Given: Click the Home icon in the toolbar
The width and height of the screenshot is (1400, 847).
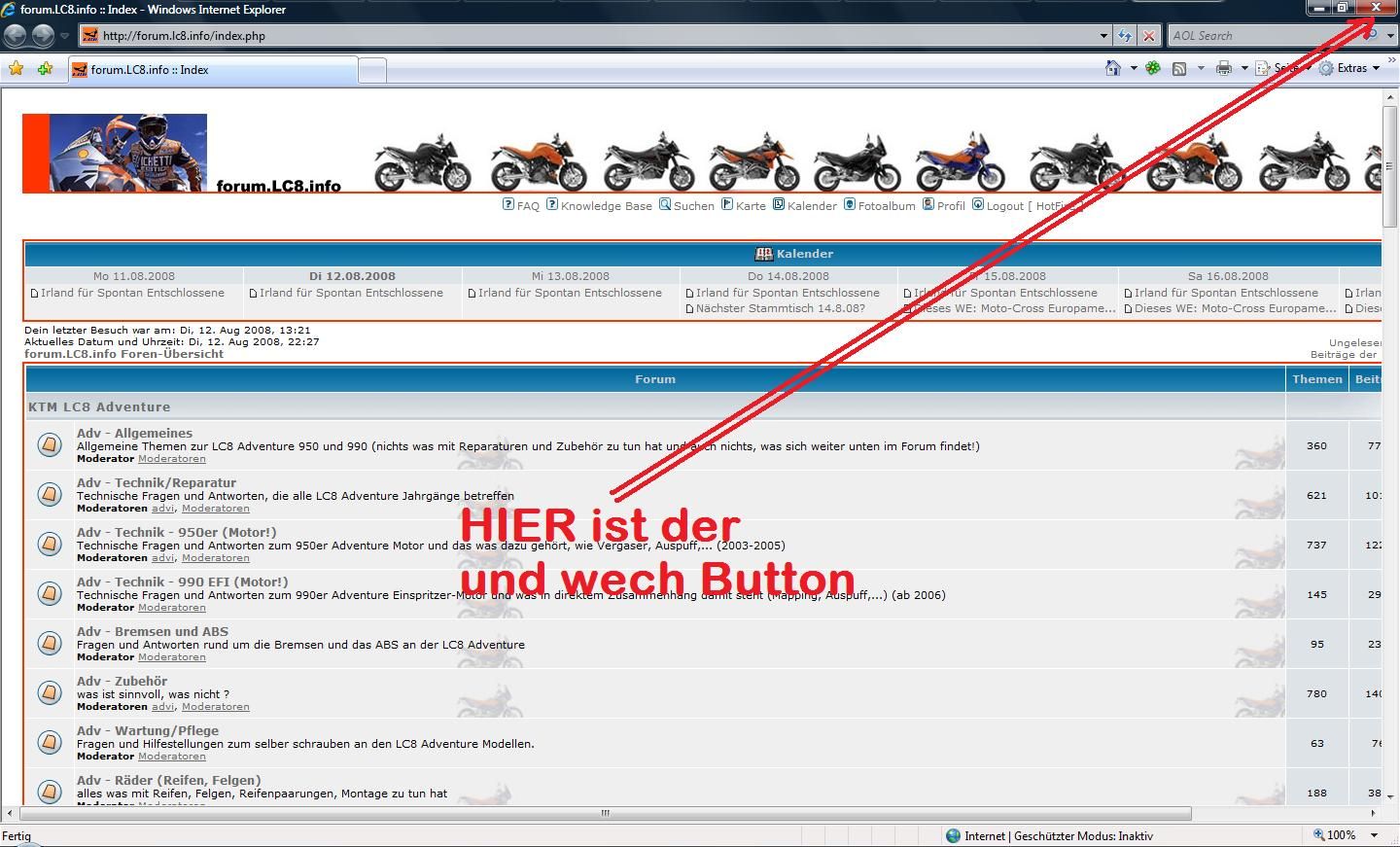Looking at the screenshot, I should pos(1113,68).
